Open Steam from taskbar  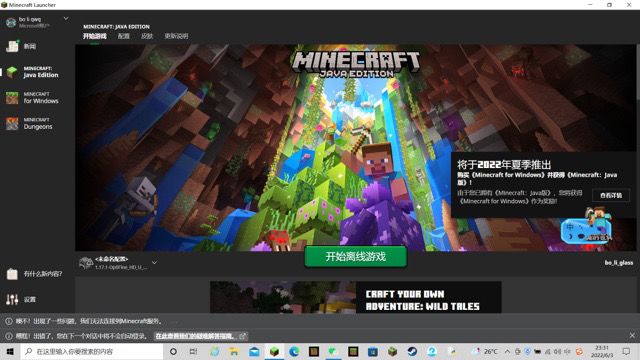[412, 351]
